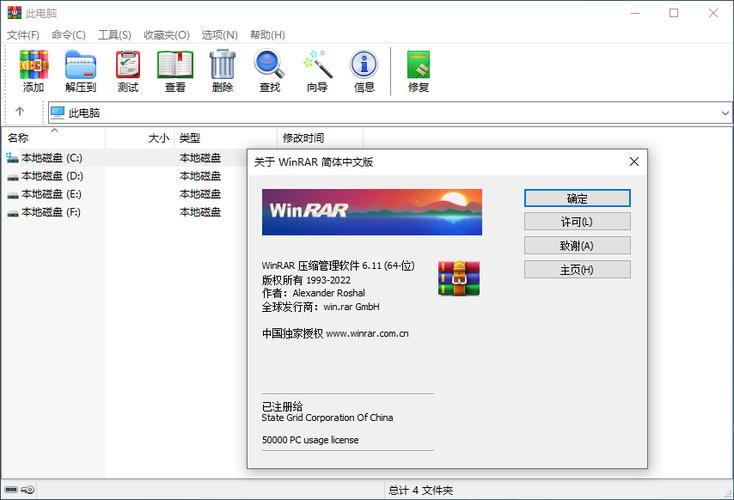Image resolution: width=734 pixels, height=500 pixels.
Task: Click the WinRAR 压缩管理软件 6.11 version text
Action: pyautogui.click(x=338, y=266)
